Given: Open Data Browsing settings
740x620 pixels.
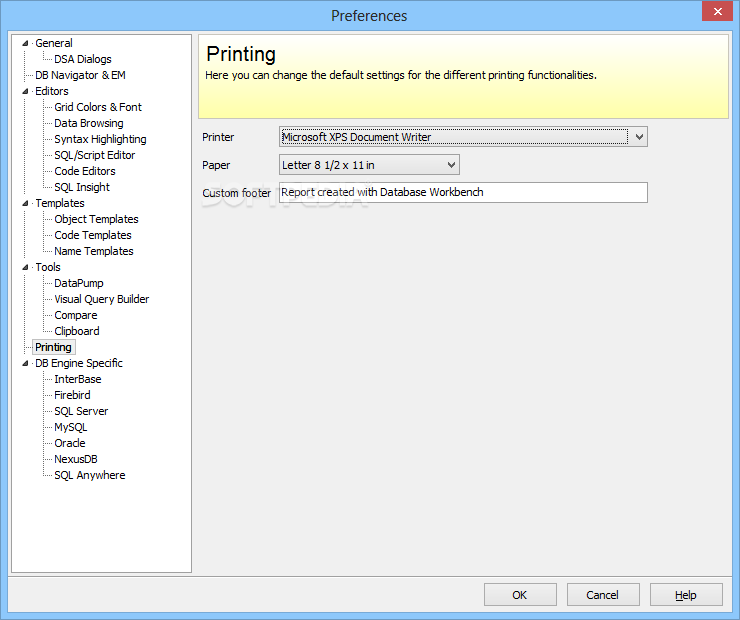Looking at the screenshot, I should pyautogui.click(x=89, y=123).
